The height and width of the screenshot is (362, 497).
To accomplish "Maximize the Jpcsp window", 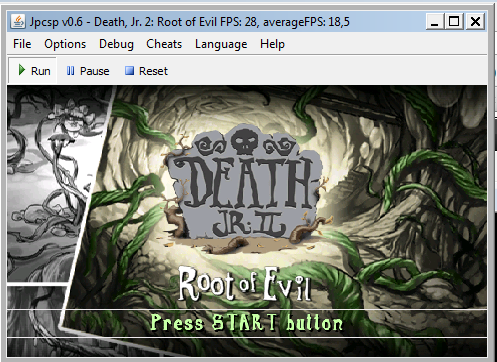I will pos(454,22).
